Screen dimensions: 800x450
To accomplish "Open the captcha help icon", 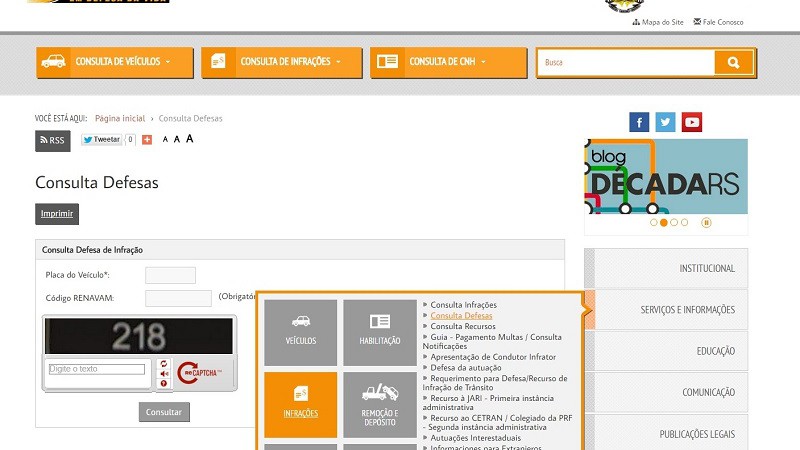I will [x=164, y=384].
